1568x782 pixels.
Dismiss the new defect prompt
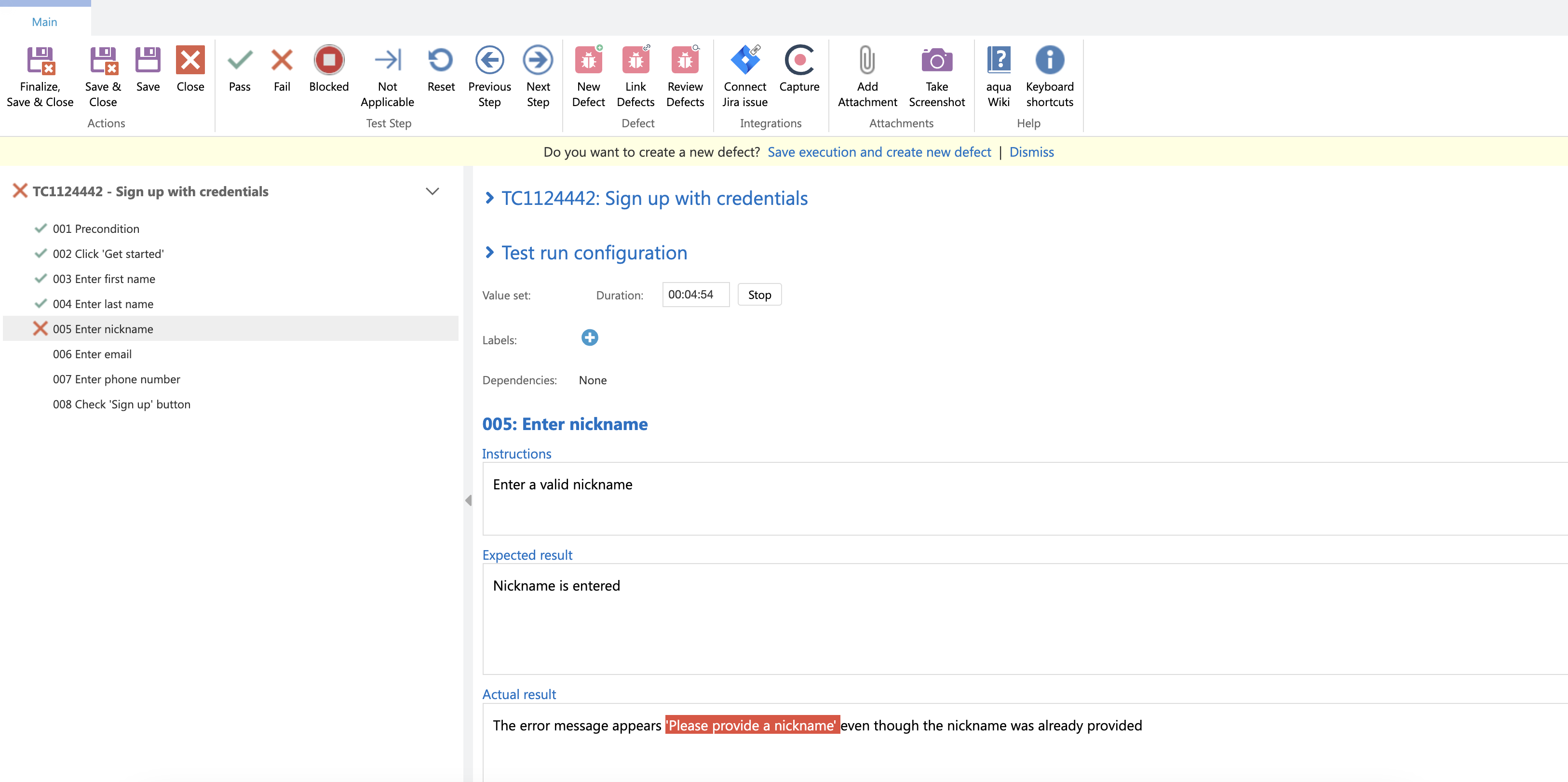[1031, 152]
